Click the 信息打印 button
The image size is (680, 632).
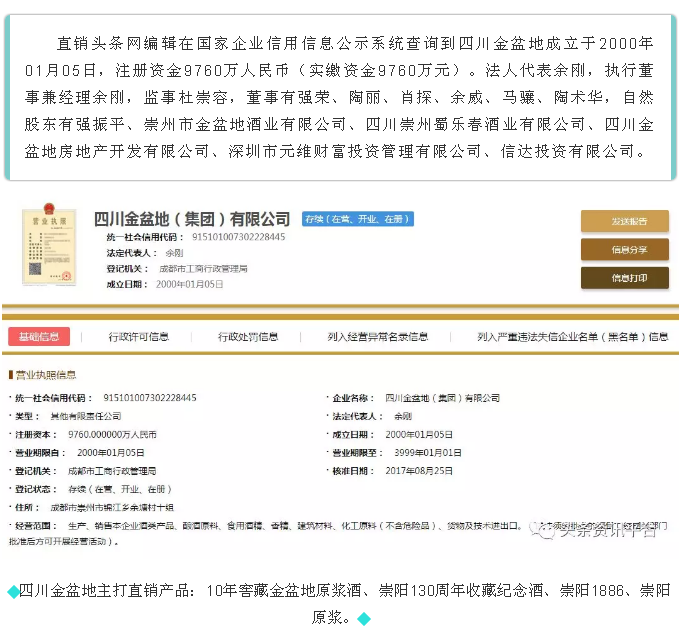[624, 278]
